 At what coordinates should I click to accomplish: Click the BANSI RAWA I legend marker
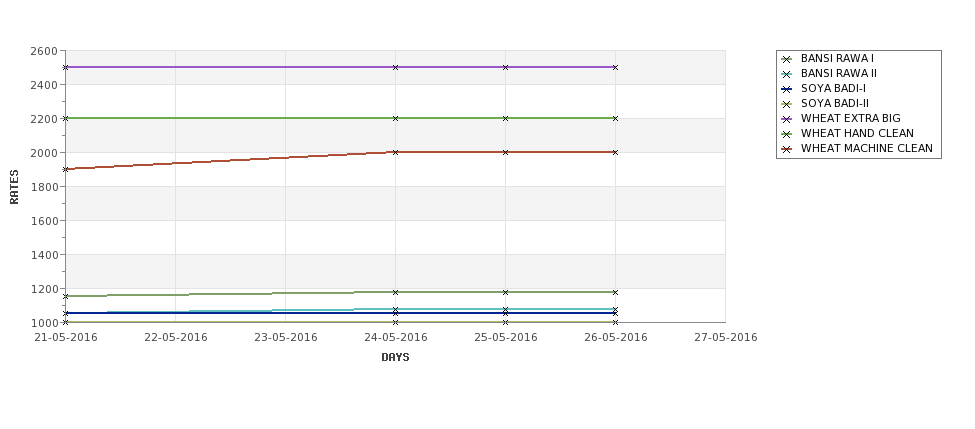point(787,59)
